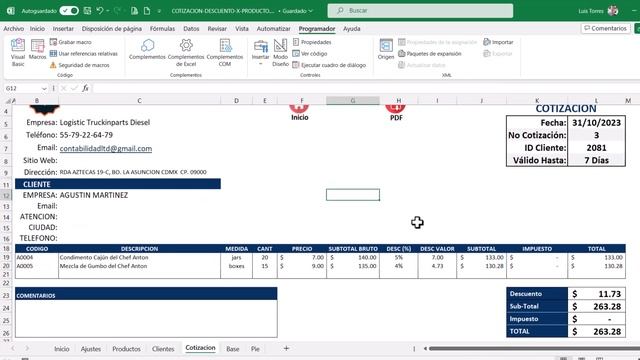Expand the quick access toolbar customize arrow
The width and height of the screenshot is (640, 360).
click(159, 11)
